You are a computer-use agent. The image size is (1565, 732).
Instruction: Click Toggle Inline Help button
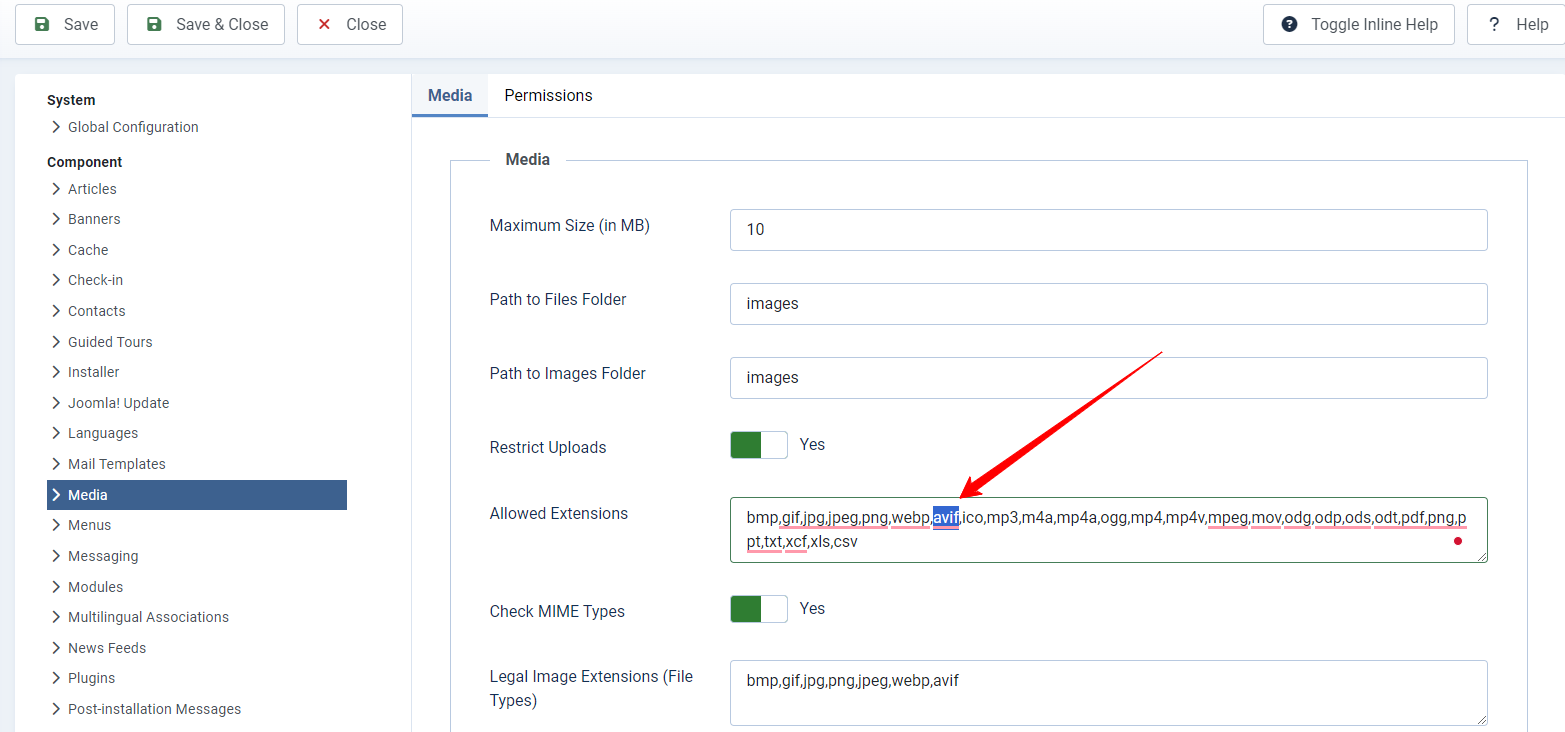(1358, 25)
